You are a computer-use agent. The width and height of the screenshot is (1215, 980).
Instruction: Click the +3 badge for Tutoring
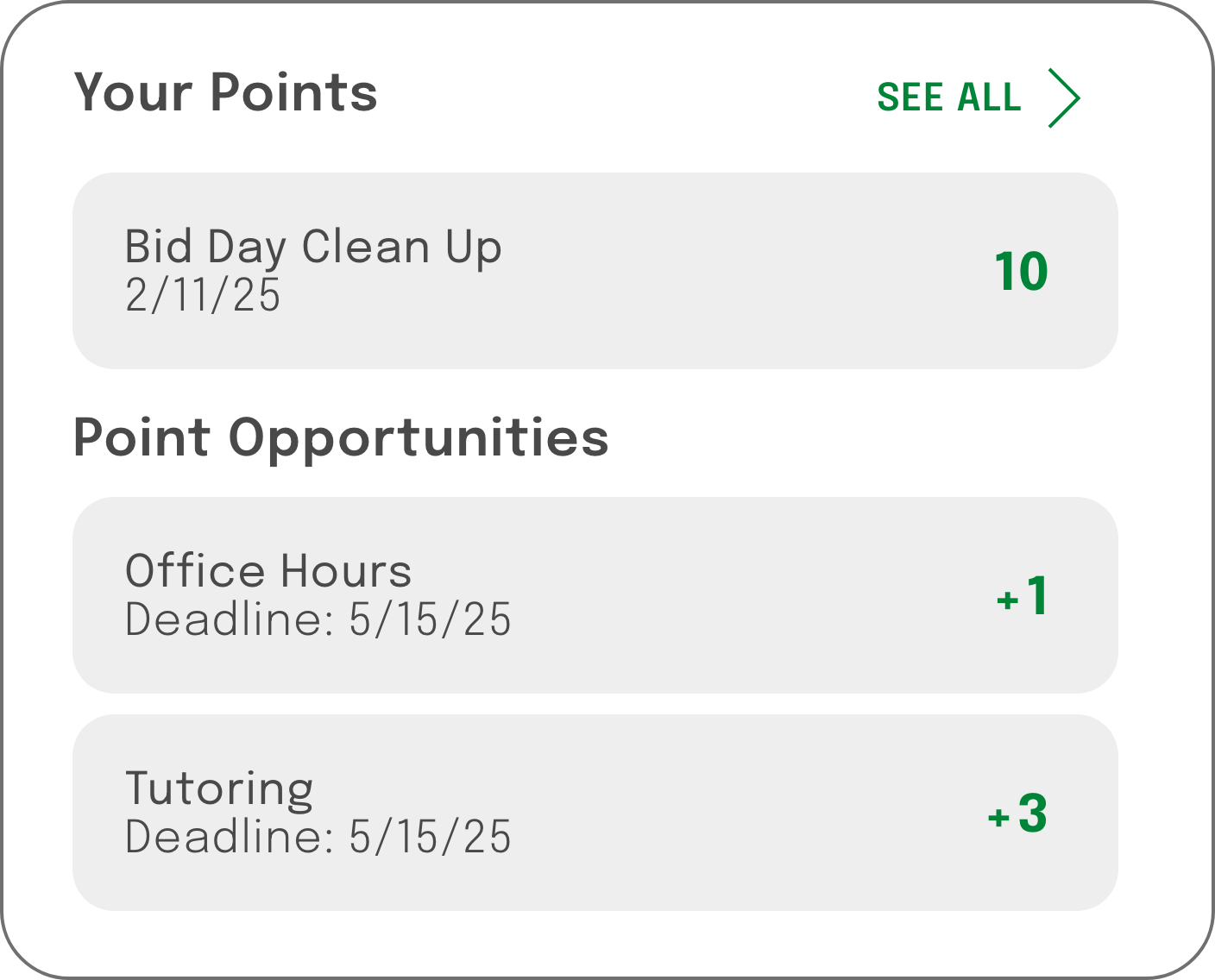(1018, 814)
